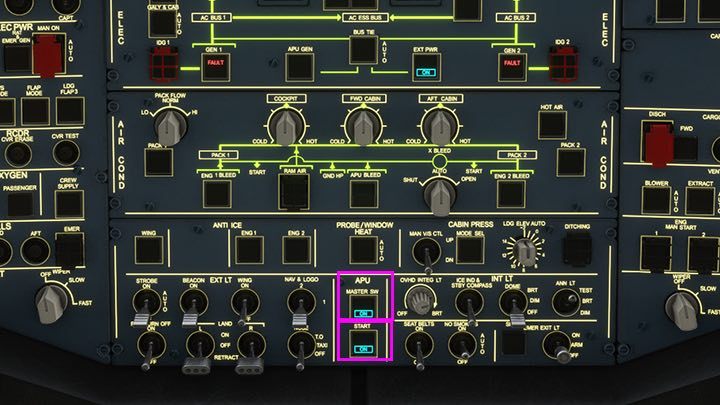The image size is (720, 405).
Task: Click the APU GEN pushbutton
Action: coord(300,67)
